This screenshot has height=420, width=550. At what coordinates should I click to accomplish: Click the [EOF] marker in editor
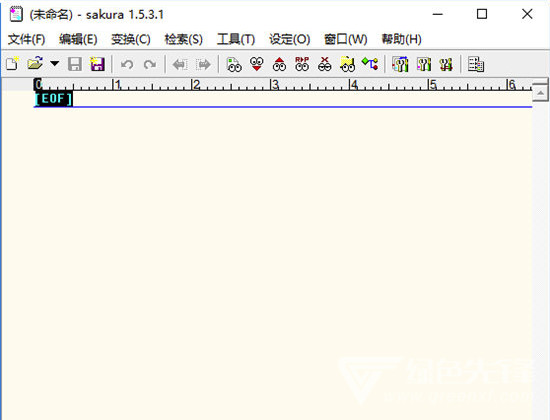(x=54, y=99)
